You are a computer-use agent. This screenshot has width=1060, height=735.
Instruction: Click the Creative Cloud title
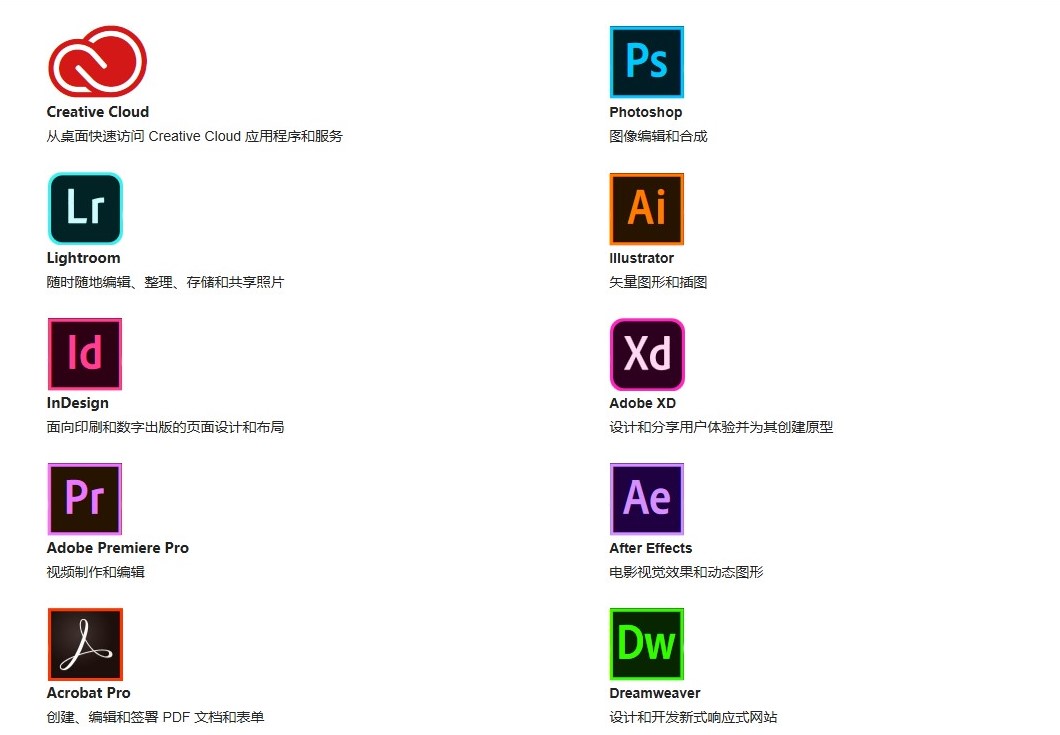[98, 112]
